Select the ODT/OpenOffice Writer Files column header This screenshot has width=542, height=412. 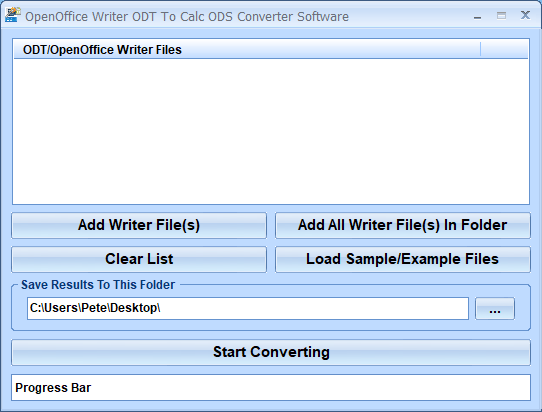tap(247, 50)
